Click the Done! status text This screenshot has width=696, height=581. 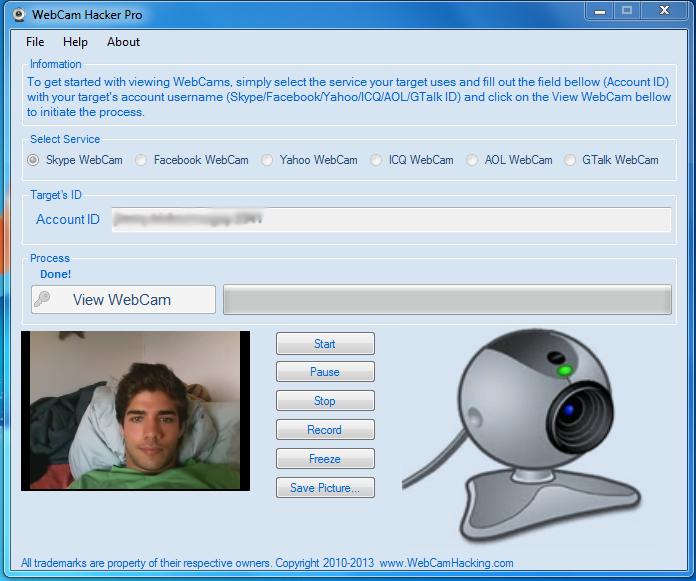(55, 274)
